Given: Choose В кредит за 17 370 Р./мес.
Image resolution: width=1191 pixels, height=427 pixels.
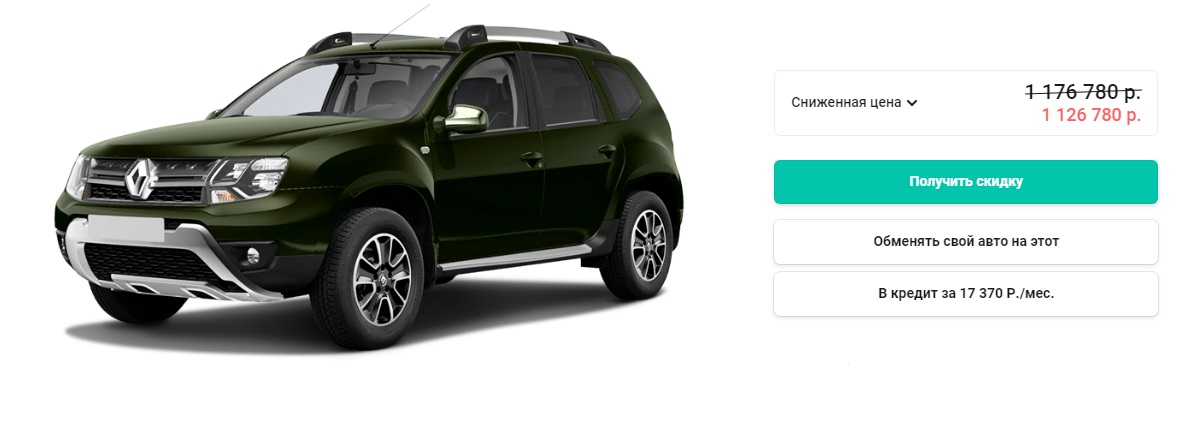Looking at the screenshot, I should 965,293.
